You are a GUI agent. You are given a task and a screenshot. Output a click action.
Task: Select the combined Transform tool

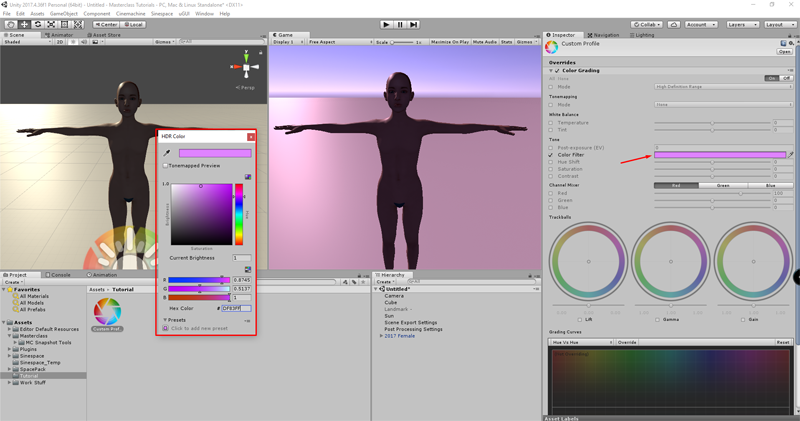click(78, 24)
